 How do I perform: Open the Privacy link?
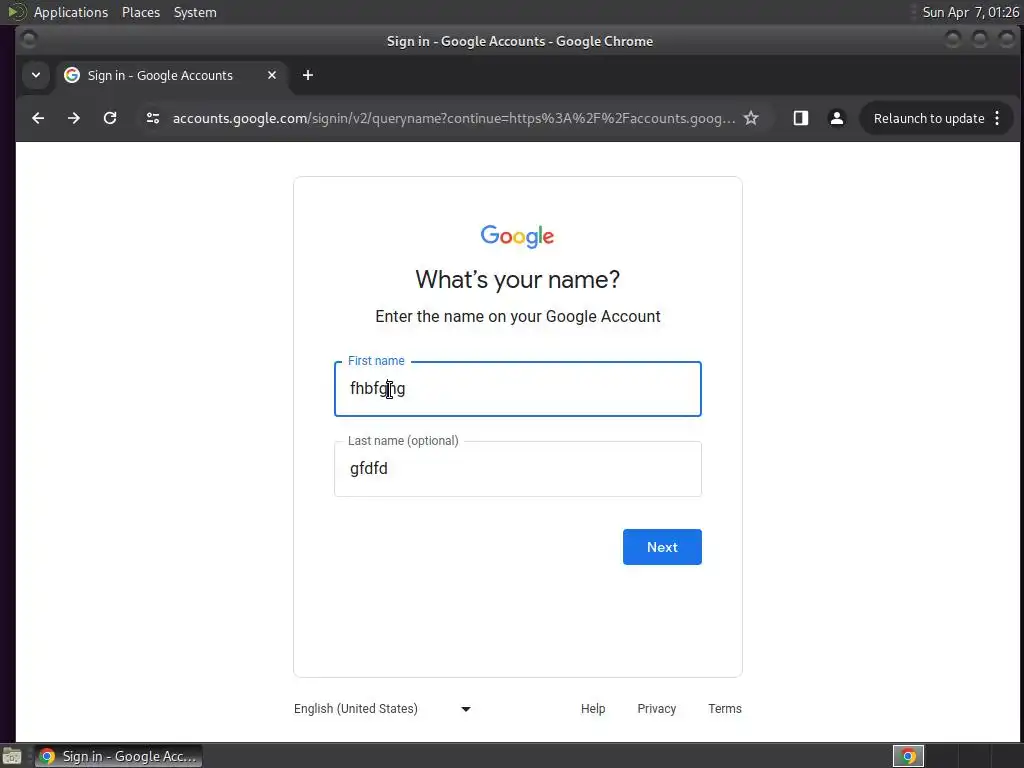656,709
